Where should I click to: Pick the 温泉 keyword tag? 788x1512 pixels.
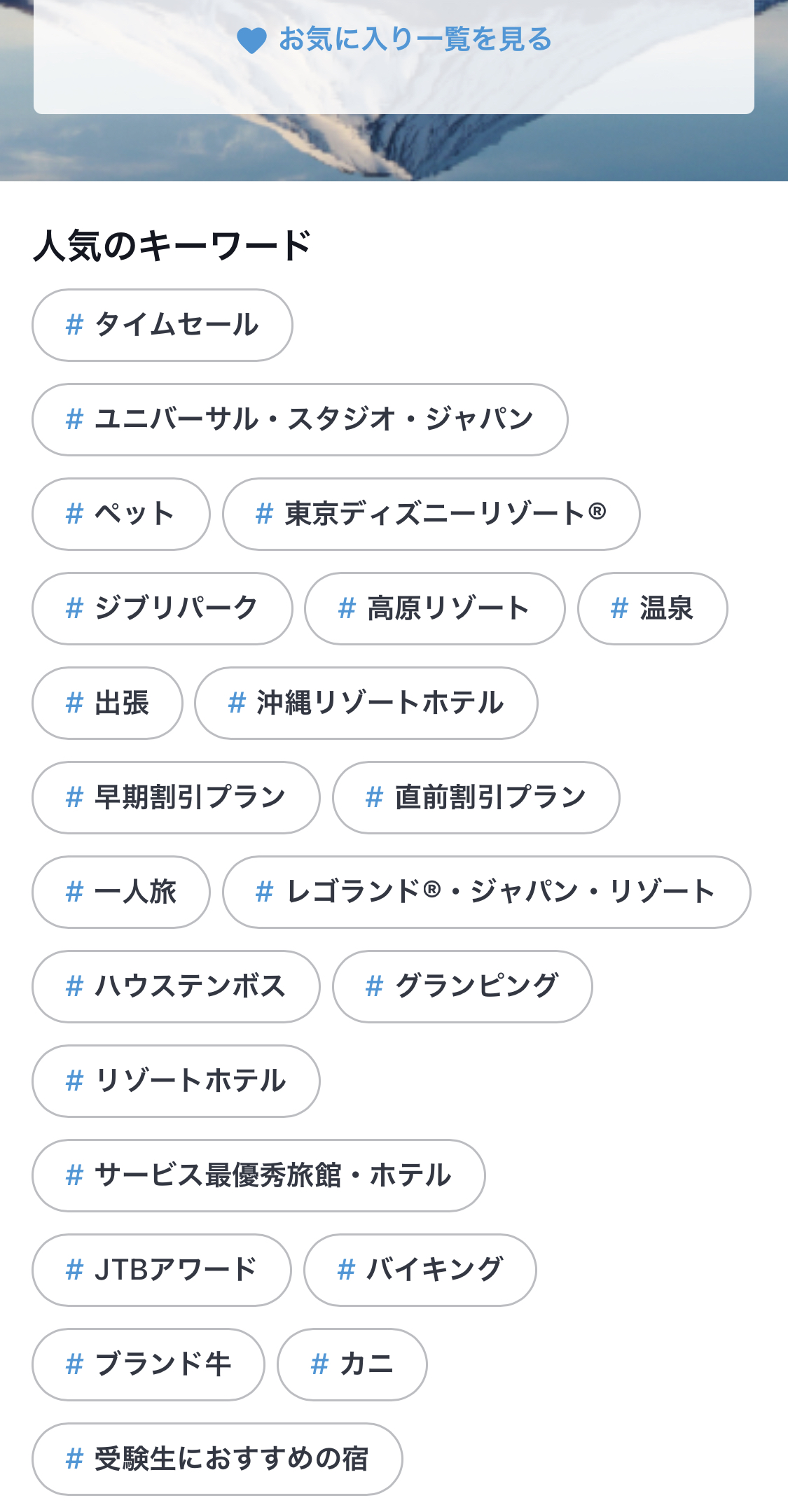[652, 608]
